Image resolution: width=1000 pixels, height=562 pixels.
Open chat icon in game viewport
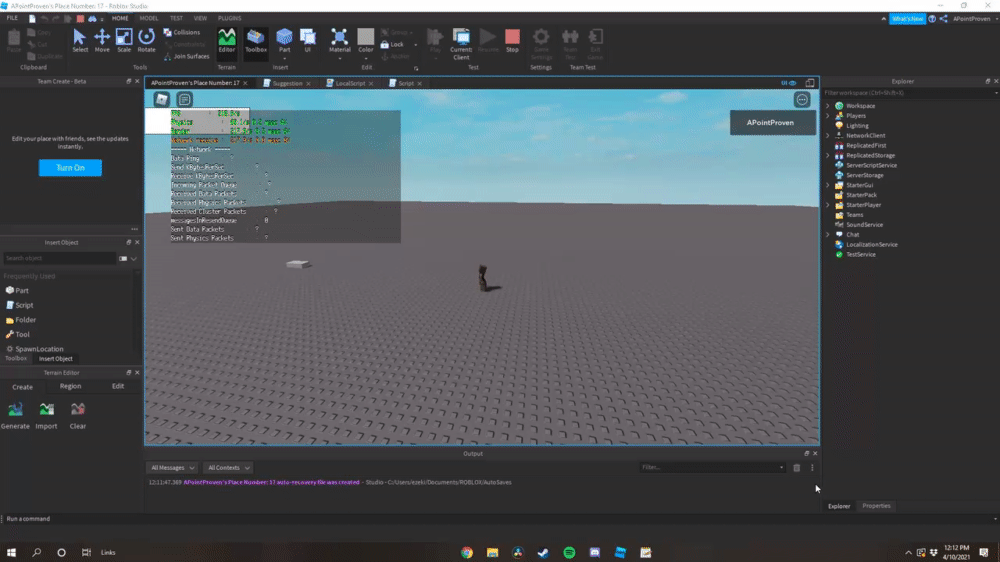[x=184, y=99]
